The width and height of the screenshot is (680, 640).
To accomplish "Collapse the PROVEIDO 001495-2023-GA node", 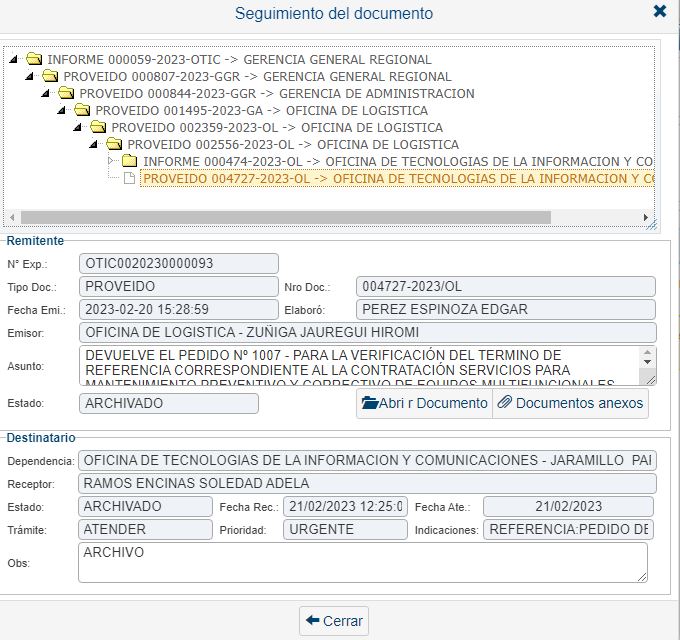I will (62, 110).
